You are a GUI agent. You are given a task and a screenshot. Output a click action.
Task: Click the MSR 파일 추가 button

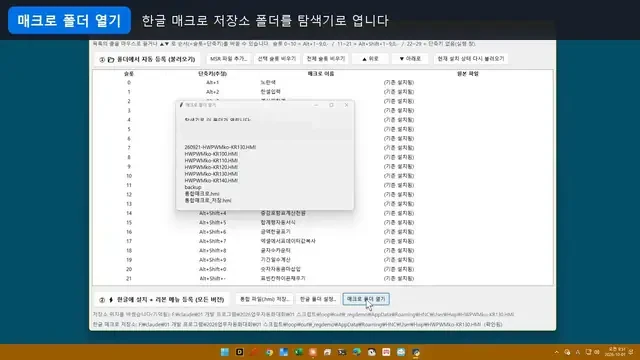click(228, 59)
